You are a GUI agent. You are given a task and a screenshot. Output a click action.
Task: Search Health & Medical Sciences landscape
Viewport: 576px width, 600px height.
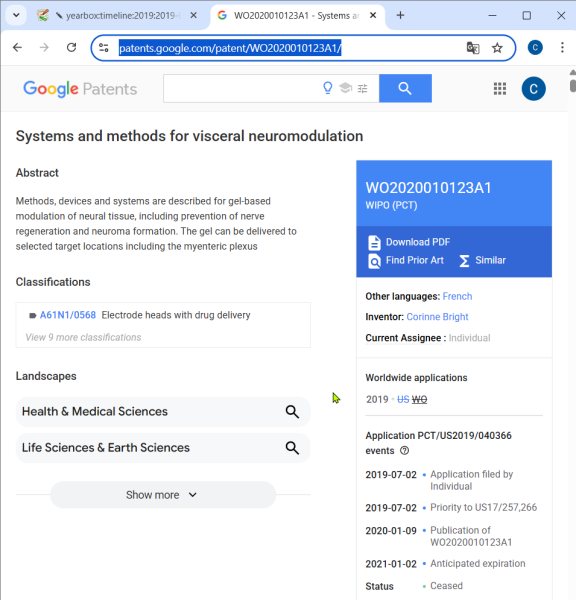(292, 412)
